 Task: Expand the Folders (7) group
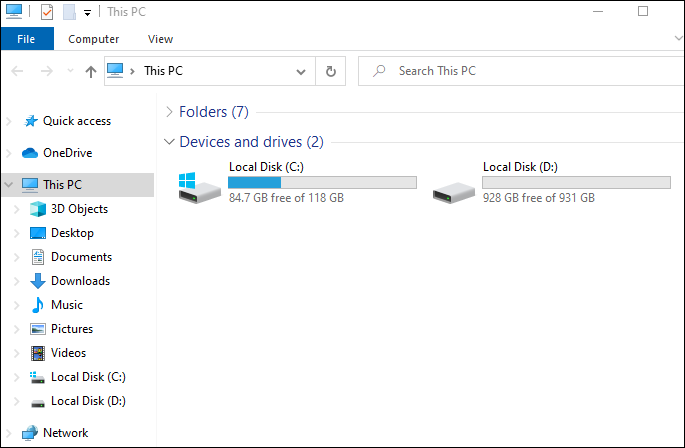tap(169, 112)
